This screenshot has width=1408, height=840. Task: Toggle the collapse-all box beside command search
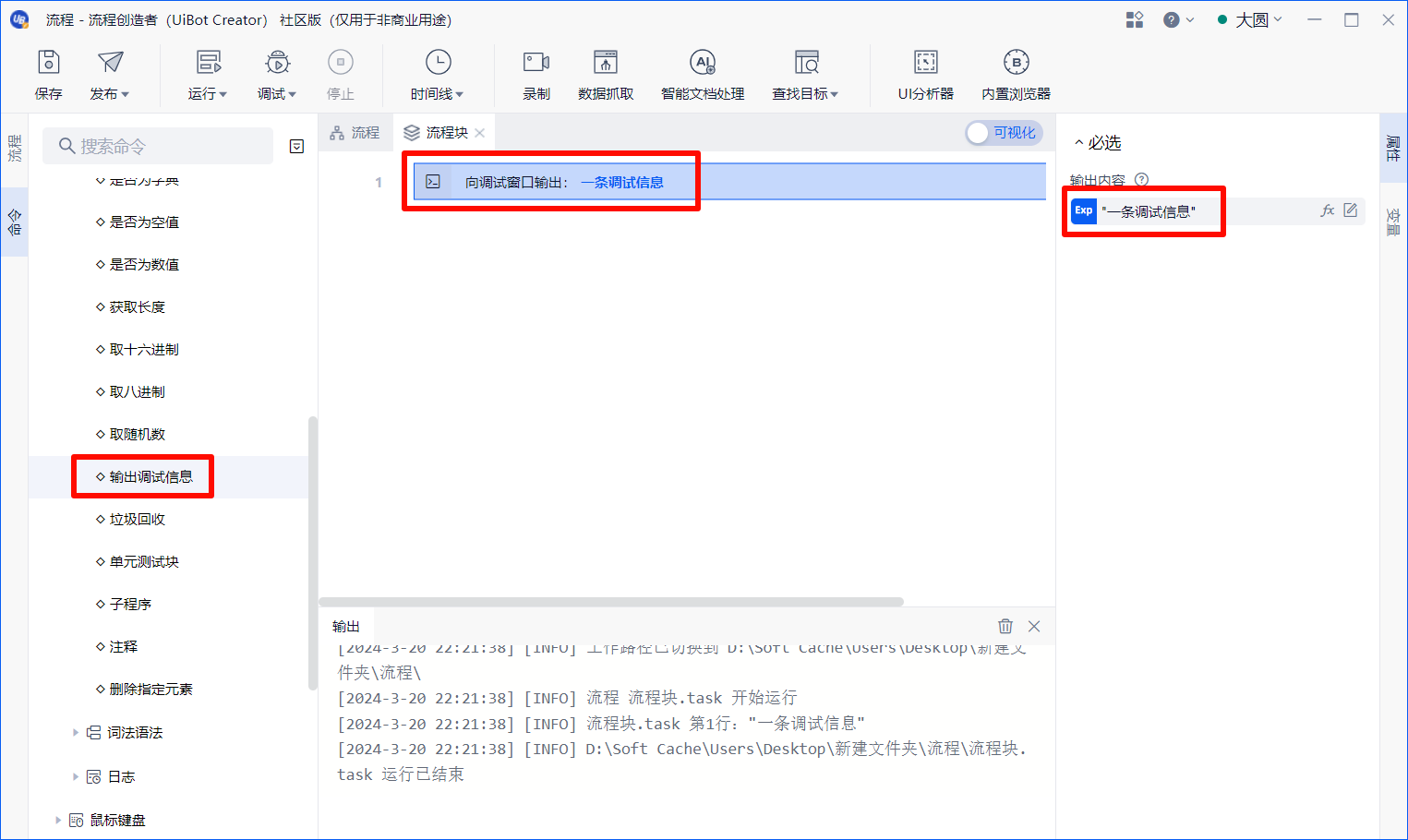[296, 146]
